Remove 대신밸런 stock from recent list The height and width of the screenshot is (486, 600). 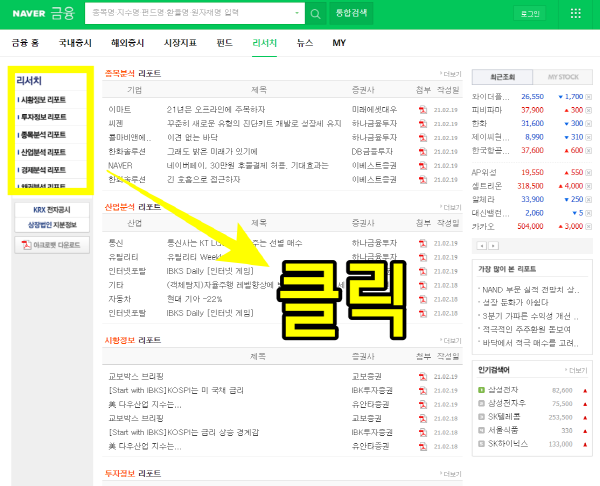[589, 213]
